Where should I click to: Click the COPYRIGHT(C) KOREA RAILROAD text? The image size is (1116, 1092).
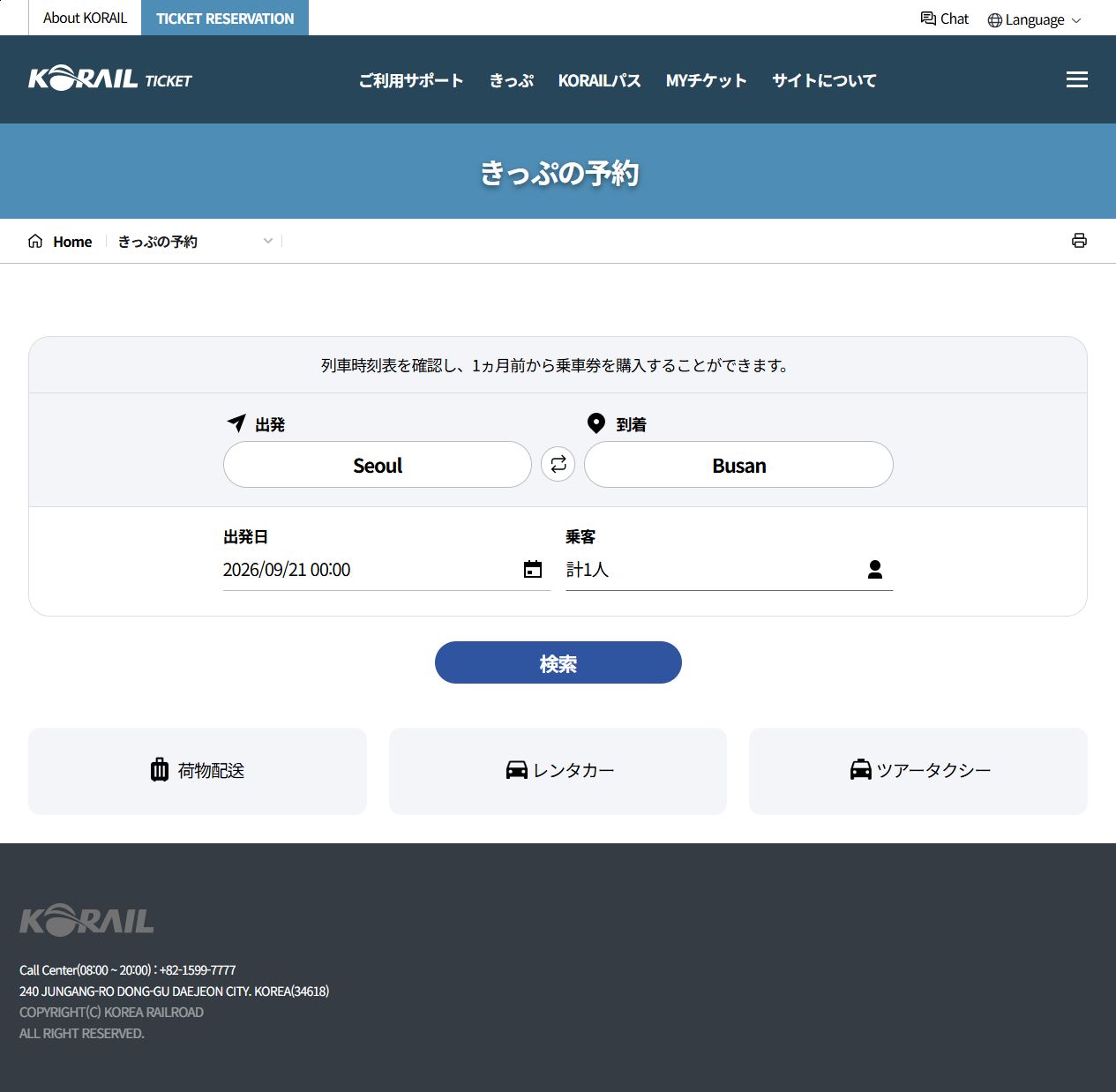(x=111, y=1012)
